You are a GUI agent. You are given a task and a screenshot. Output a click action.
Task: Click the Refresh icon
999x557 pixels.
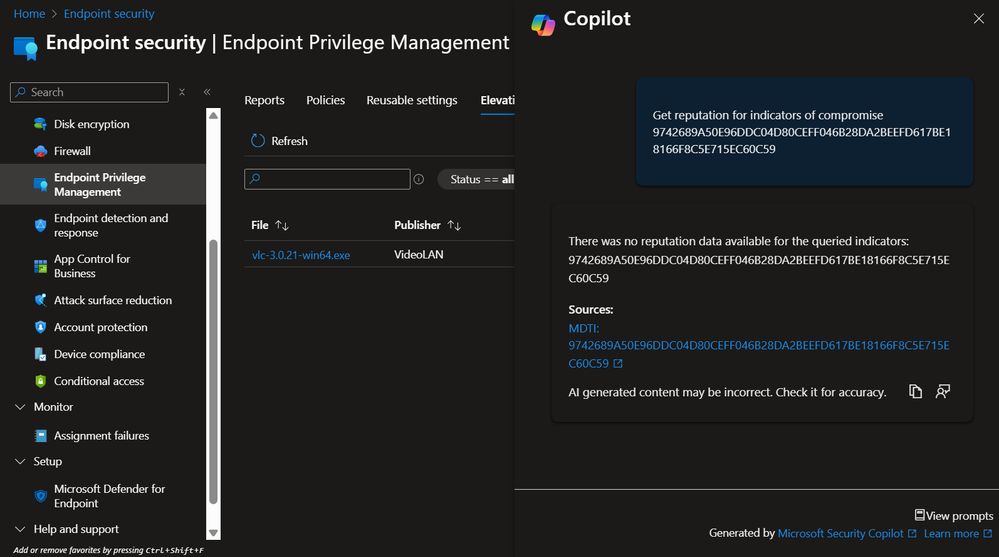[257, 141]
